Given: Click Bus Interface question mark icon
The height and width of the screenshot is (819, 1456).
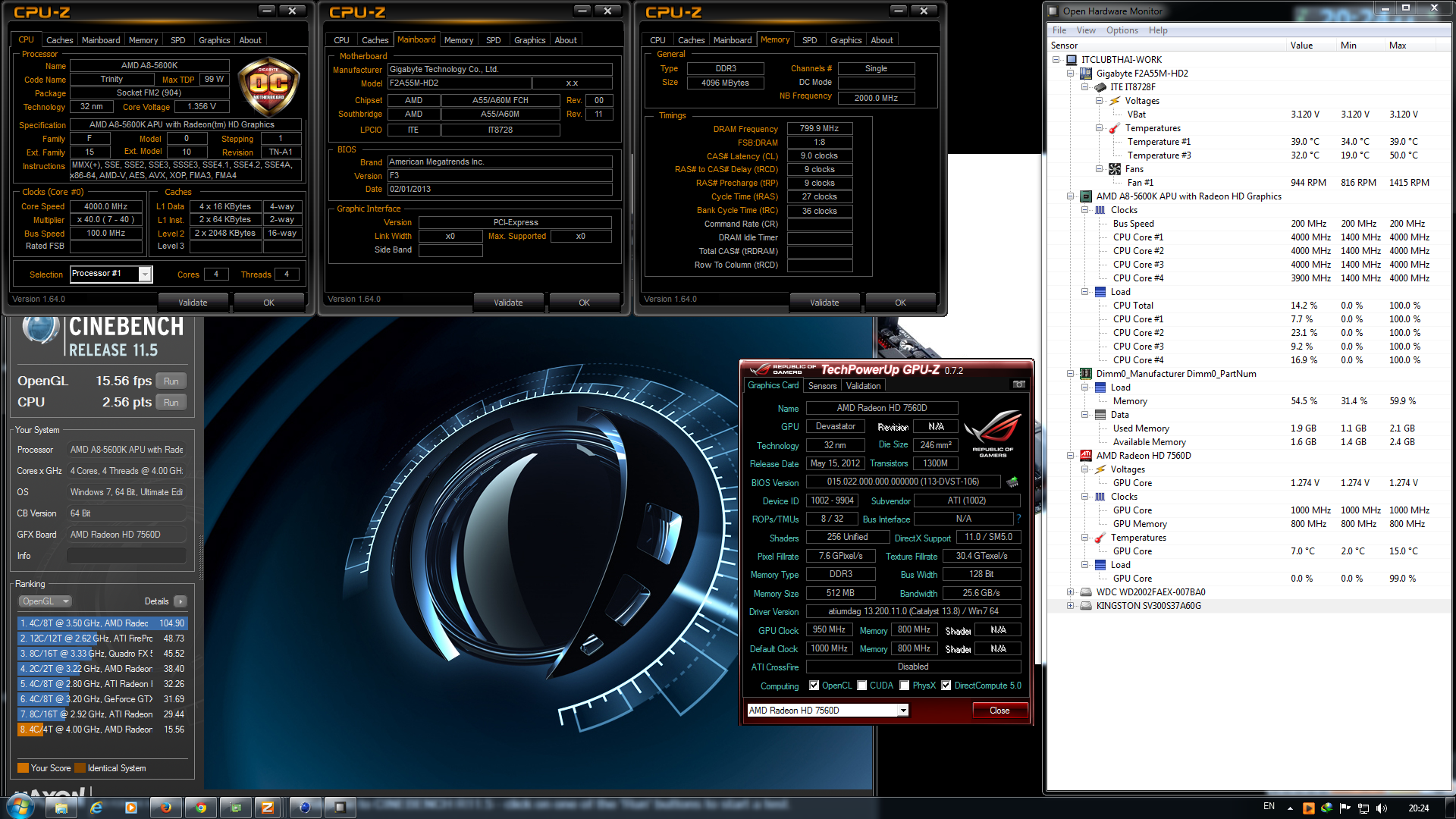Looking at the screenshot, I should click(1018, 519).
